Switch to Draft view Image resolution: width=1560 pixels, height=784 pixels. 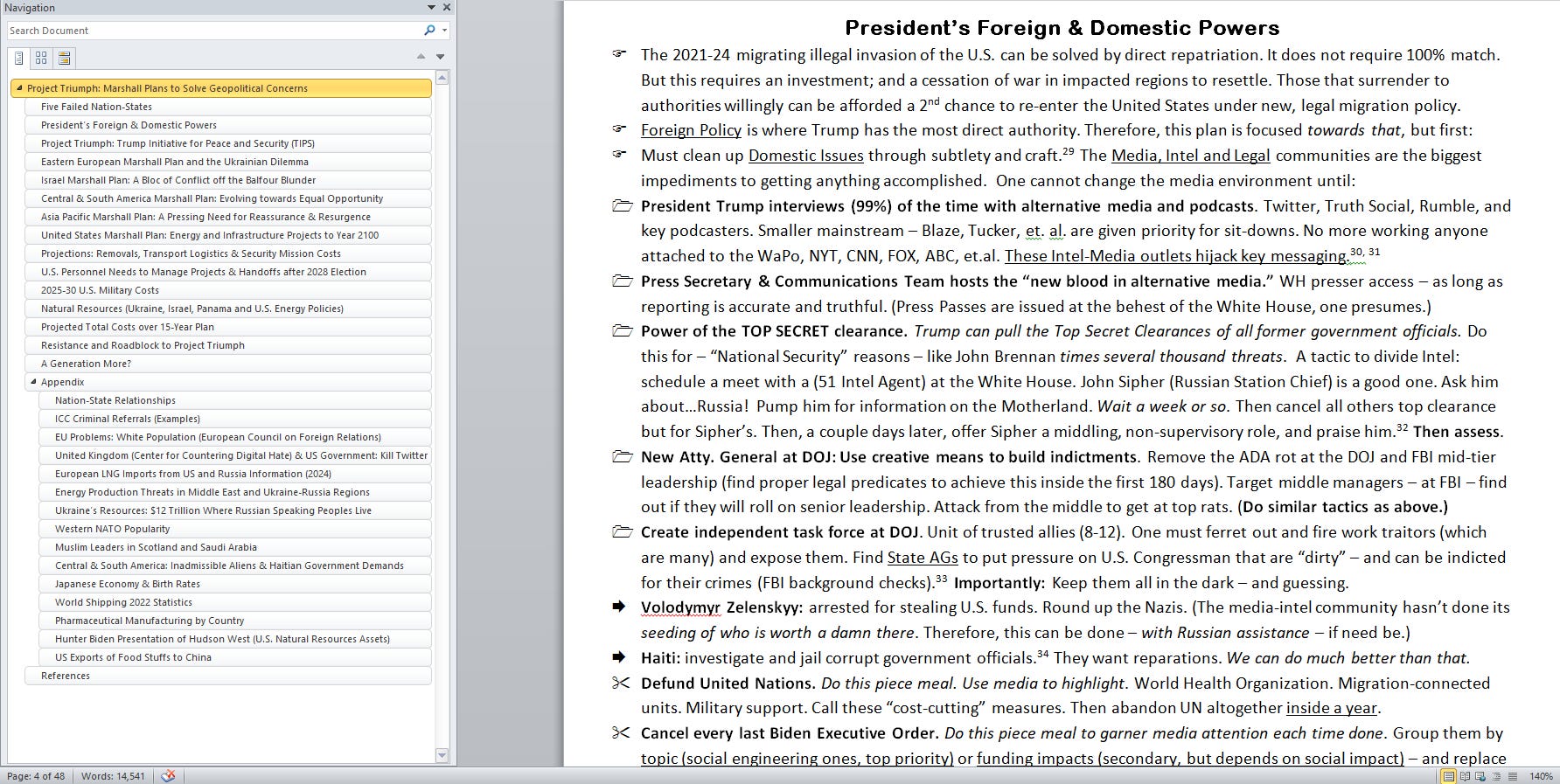1512,776
